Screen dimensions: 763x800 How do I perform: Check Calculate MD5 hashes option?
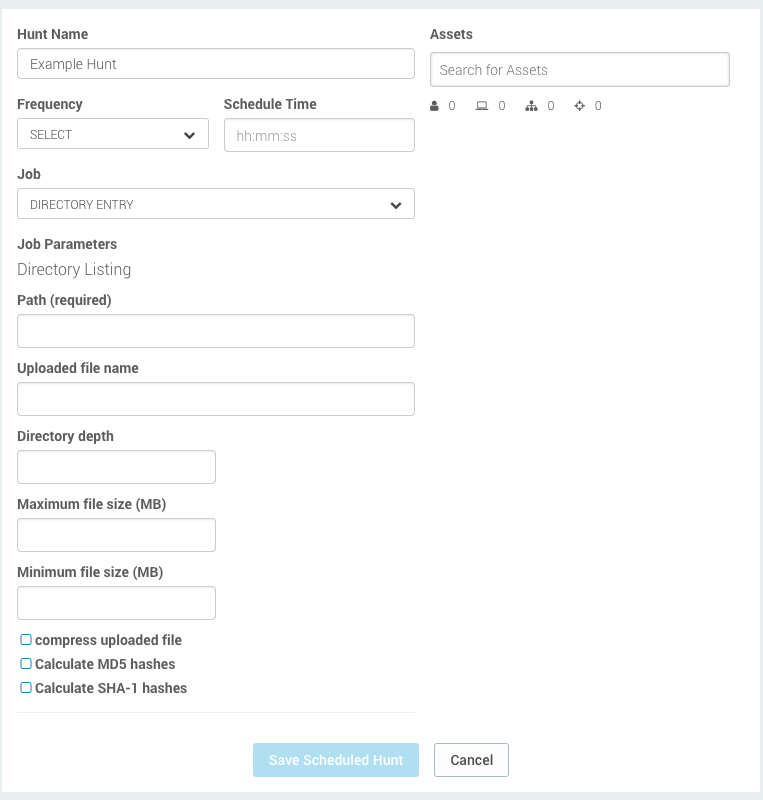pos(26,664)
